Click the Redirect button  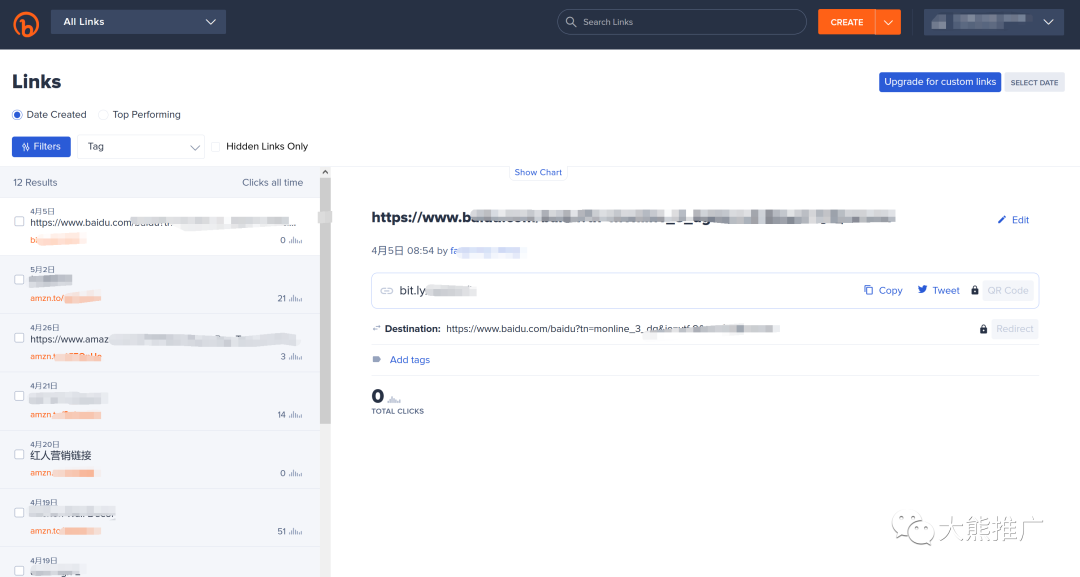click(x=1015, y=329)
